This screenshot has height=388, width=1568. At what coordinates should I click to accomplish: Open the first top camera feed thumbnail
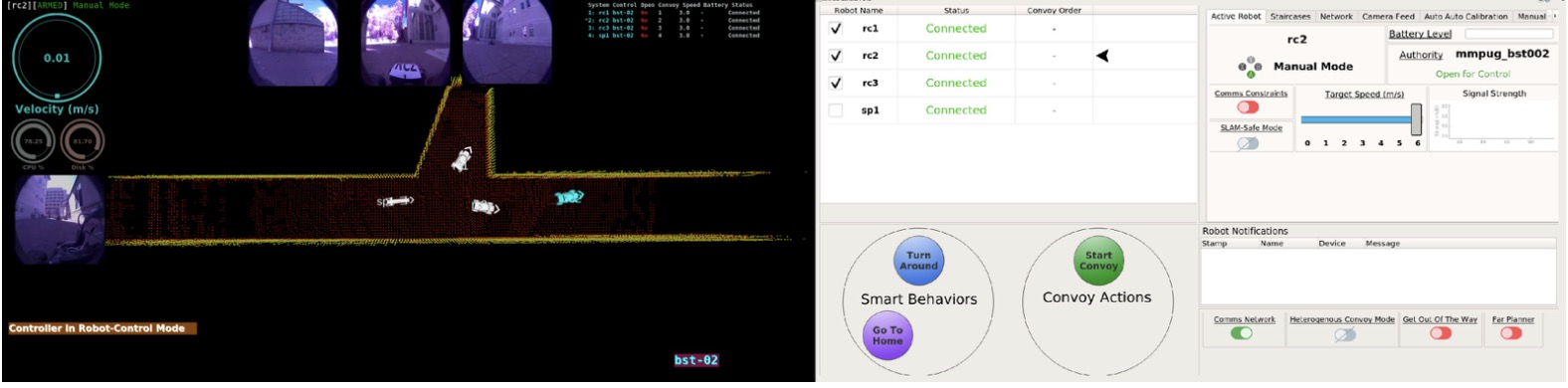pyautogui.click(x=293, y=42)
